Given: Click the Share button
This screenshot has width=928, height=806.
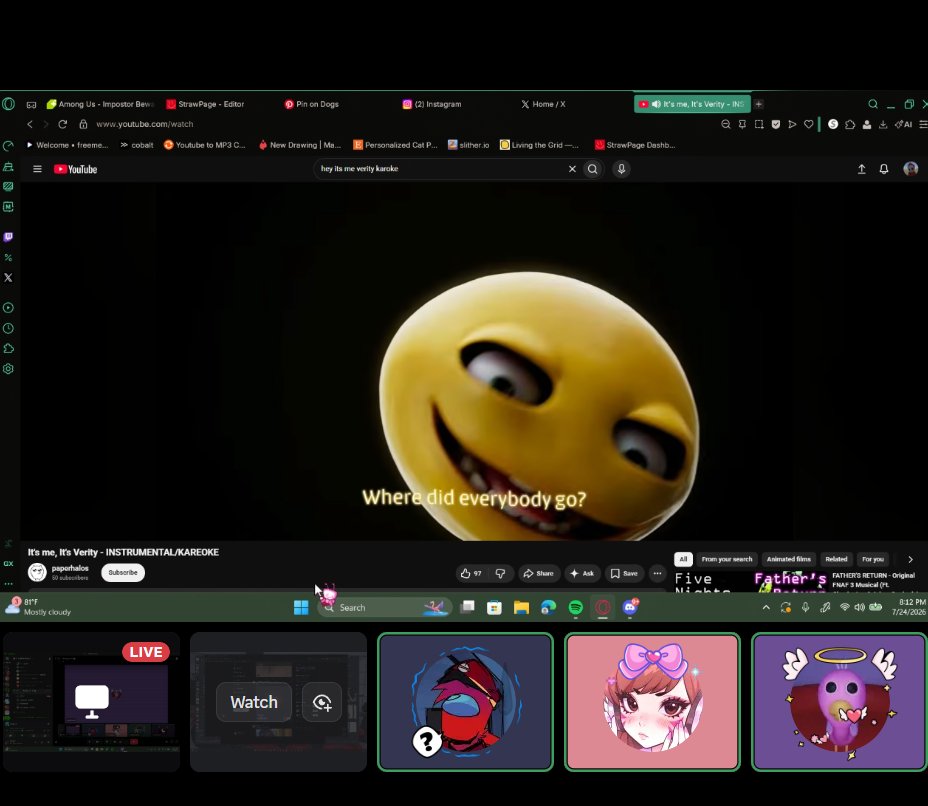Looking at the screenshot, I should [x=539, y=573].
